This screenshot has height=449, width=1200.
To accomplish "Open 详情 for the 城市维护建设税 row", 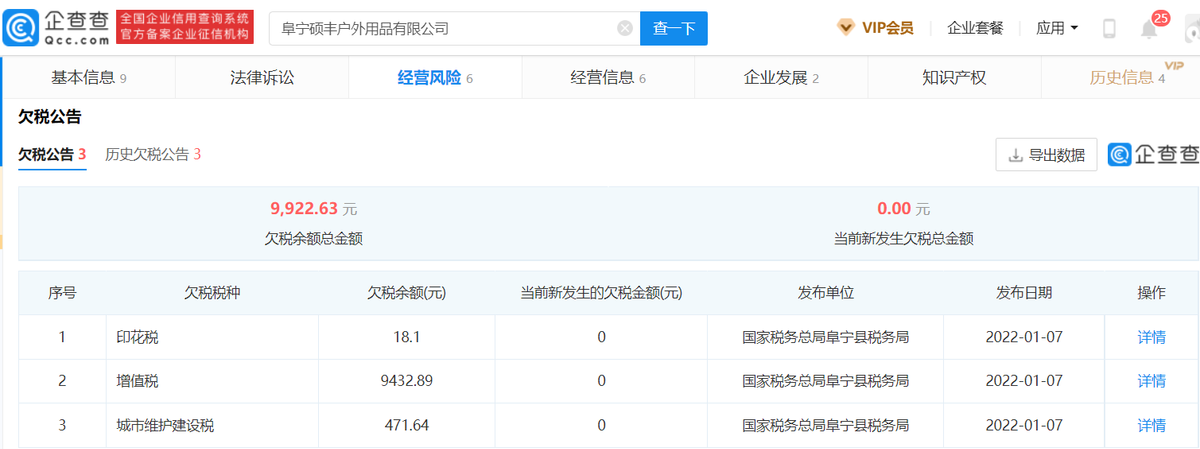I will (1152, 425).
